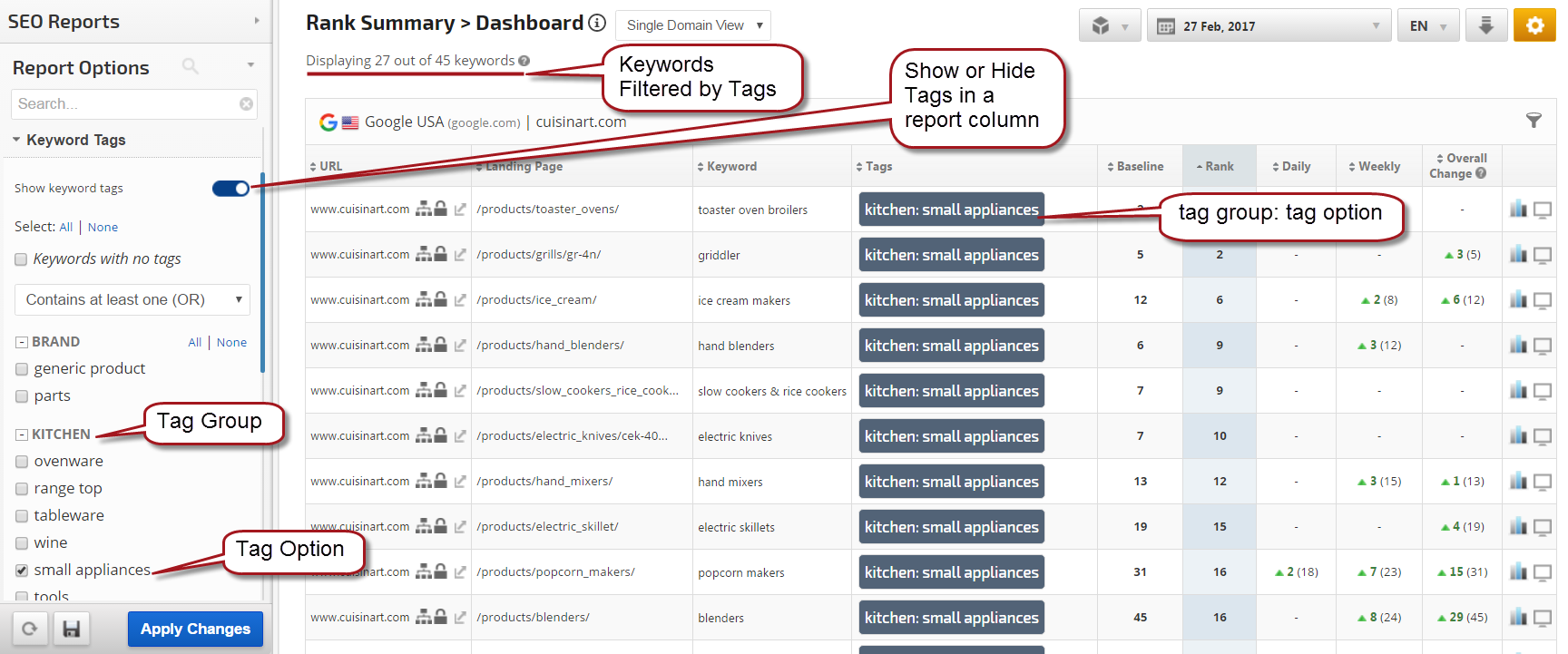
Task: Enable the ovenware tag checkbox
Action: (22, 462)
